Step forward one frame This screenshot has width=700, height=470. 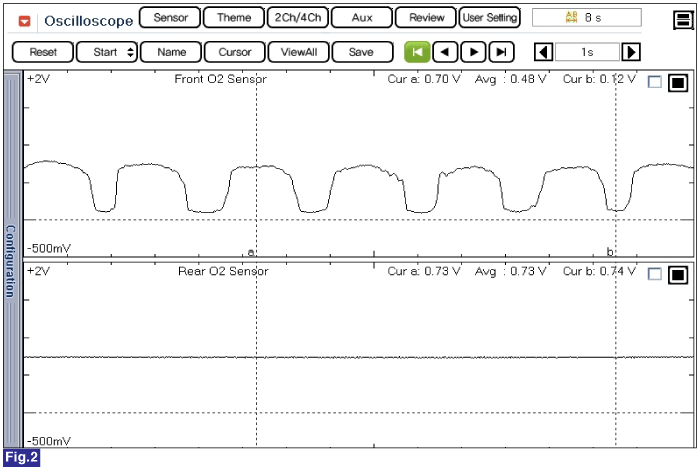pos(473,52)
